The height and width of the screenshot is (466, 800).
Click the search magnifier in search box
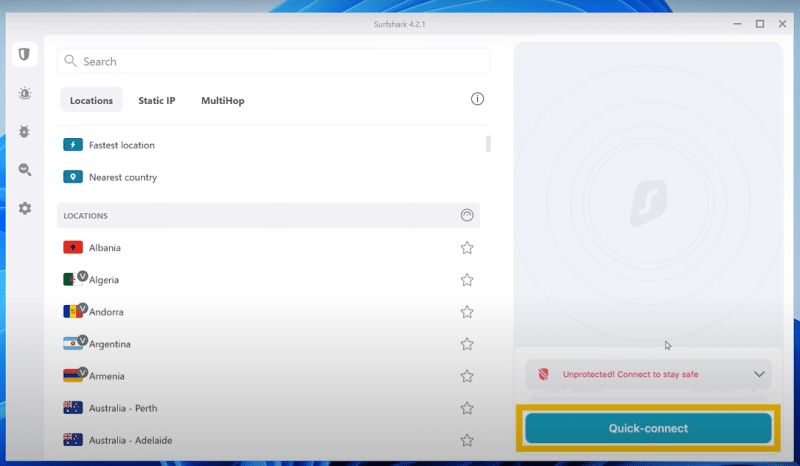[70, 61]
